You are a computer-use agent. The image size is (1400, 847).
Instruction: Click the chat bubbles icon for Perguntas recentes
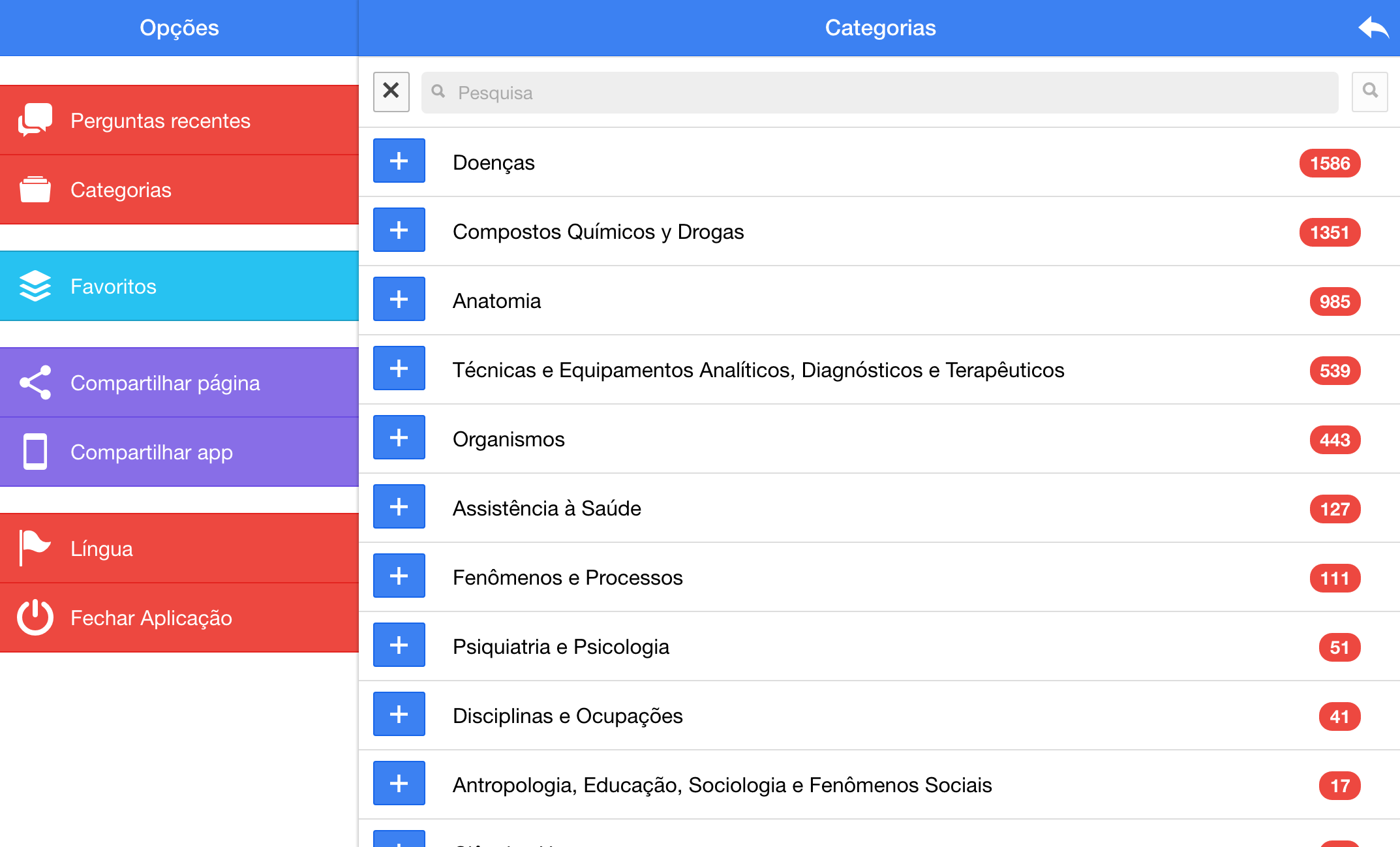pos(35,120)
